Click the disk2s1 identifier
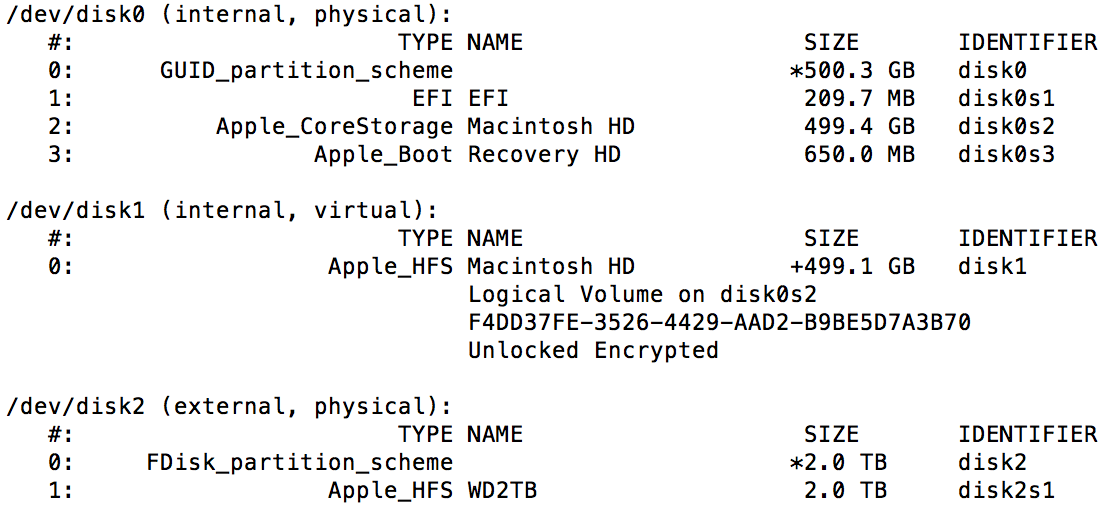Screen dimensions: 1110x506 click(x=1006, y=490)
